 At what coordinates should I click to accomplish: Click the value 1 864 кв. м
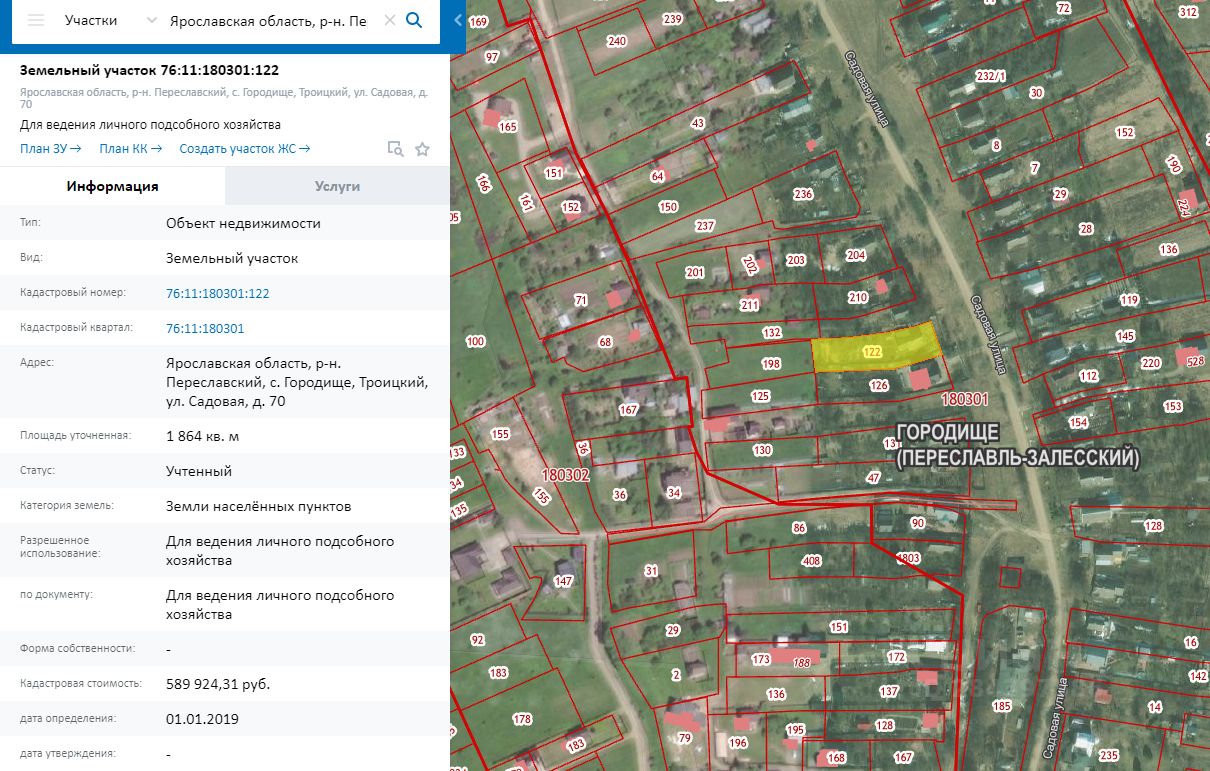pos(203,436)
